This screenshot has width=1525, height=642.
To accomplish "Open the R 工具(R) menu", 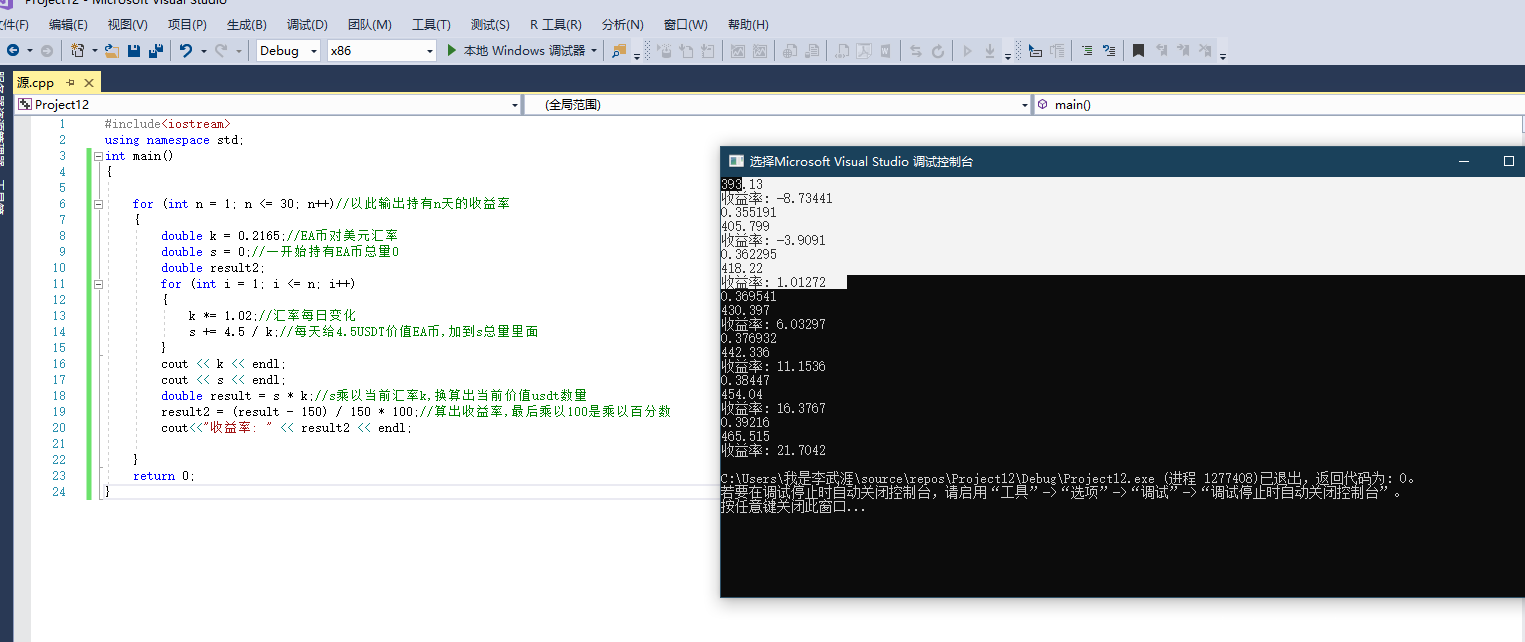I will [x=556, y=24].
